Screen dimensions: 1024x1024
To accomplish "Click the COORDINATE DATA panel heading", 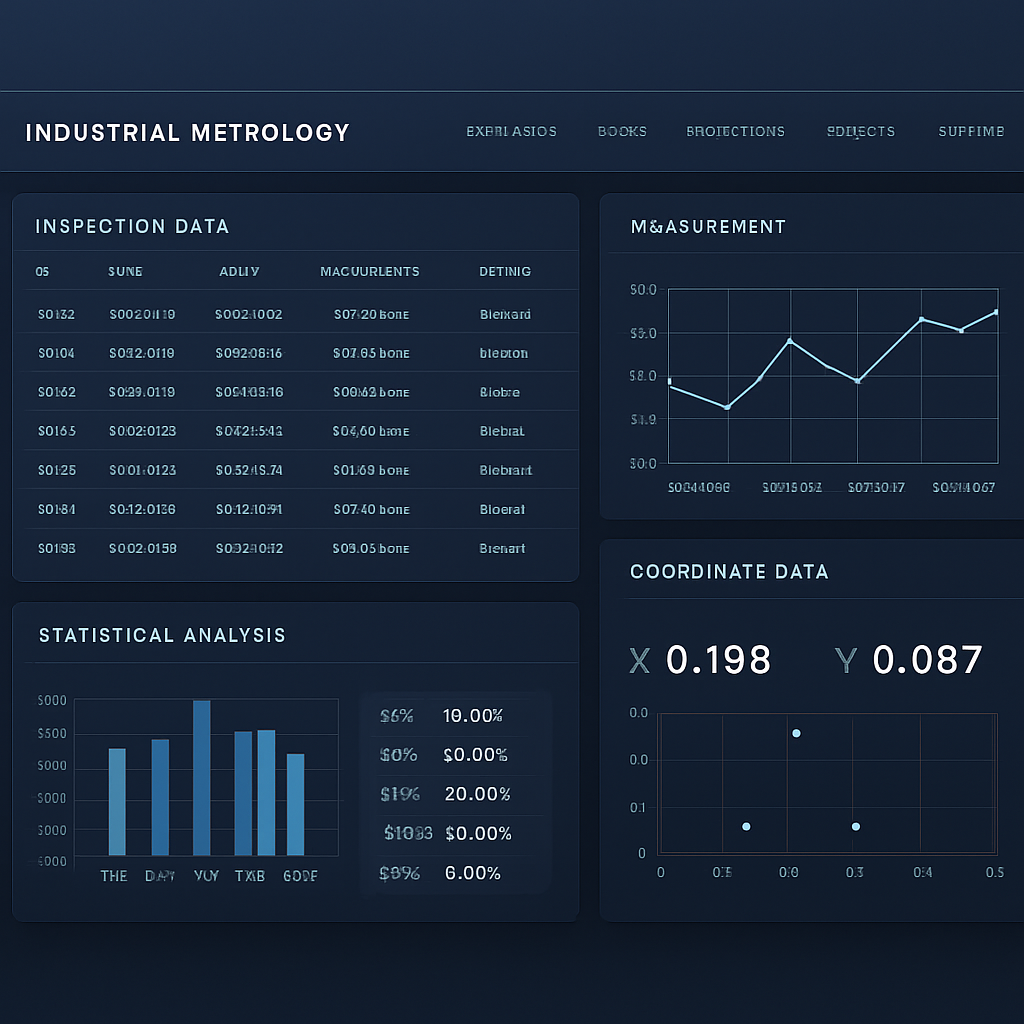I will (x=729, y=571).
